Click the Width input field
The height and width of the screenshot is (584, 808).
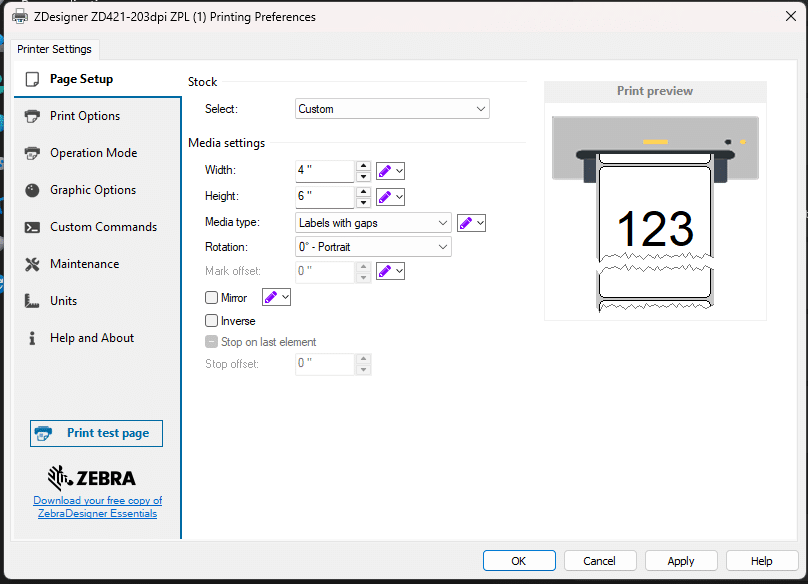[325, 171]
